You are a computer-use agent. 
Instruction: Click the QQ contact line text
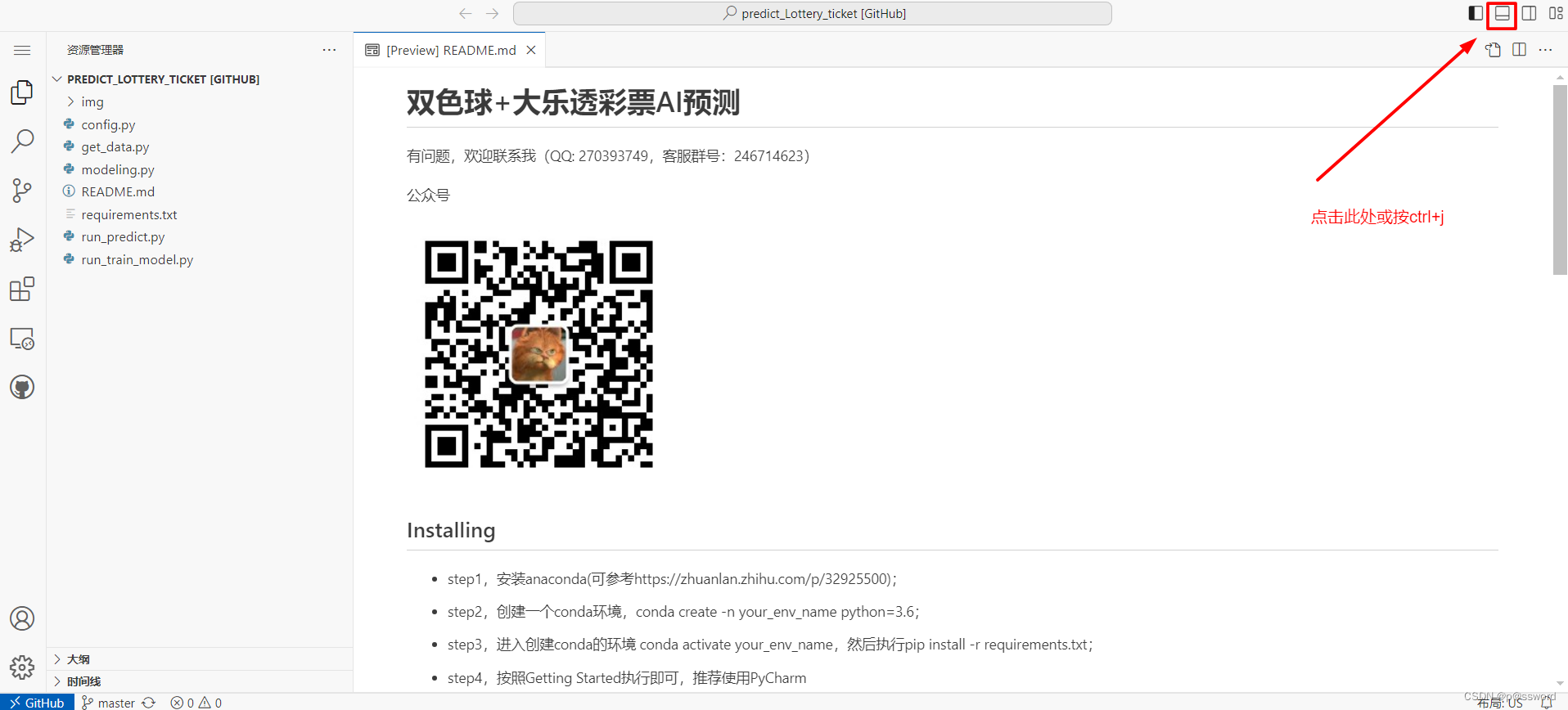point(608,155)
